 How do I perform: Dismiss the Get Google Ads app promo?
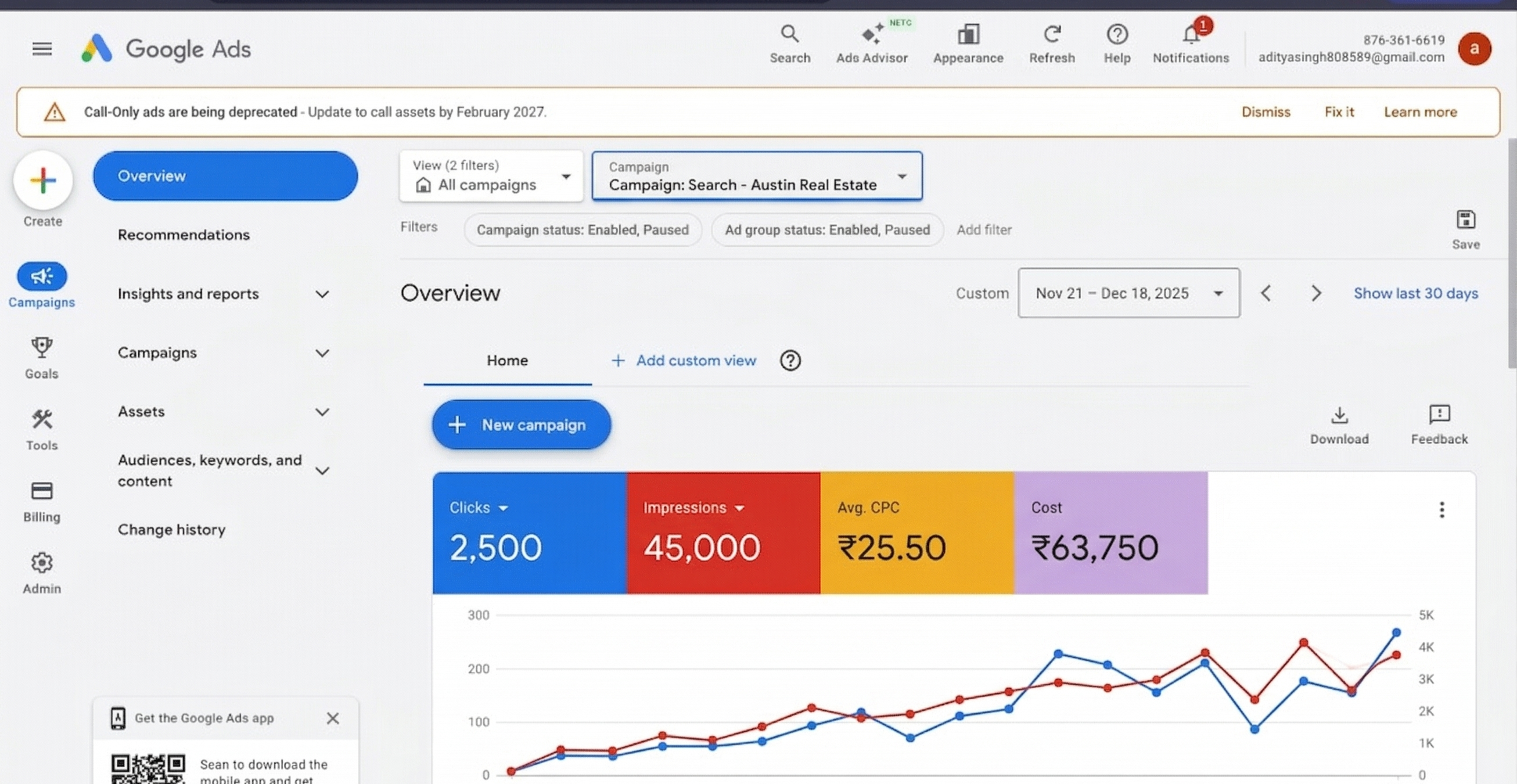332,718
